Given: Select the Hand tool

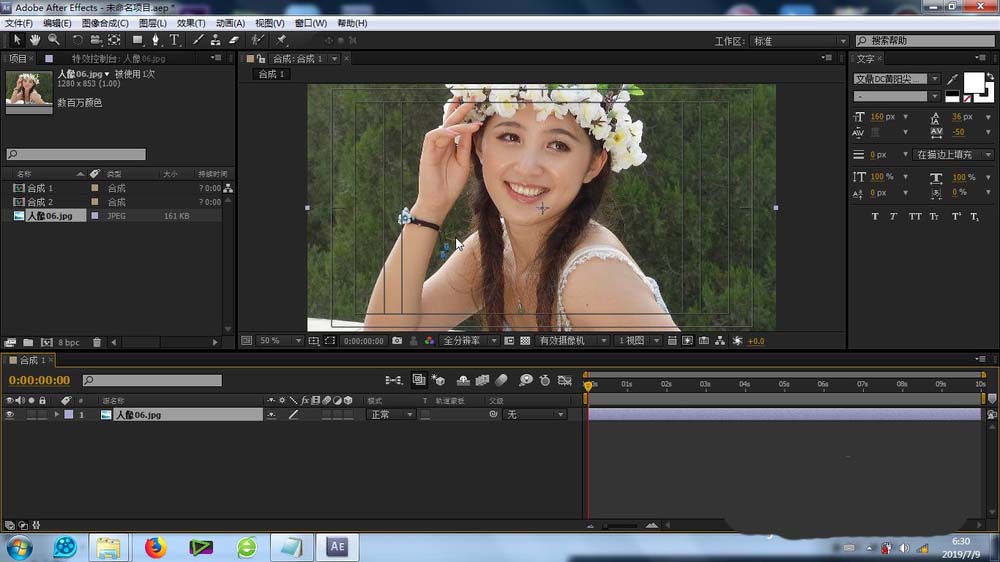Looking at the screenshot, I should pos(35,40).
